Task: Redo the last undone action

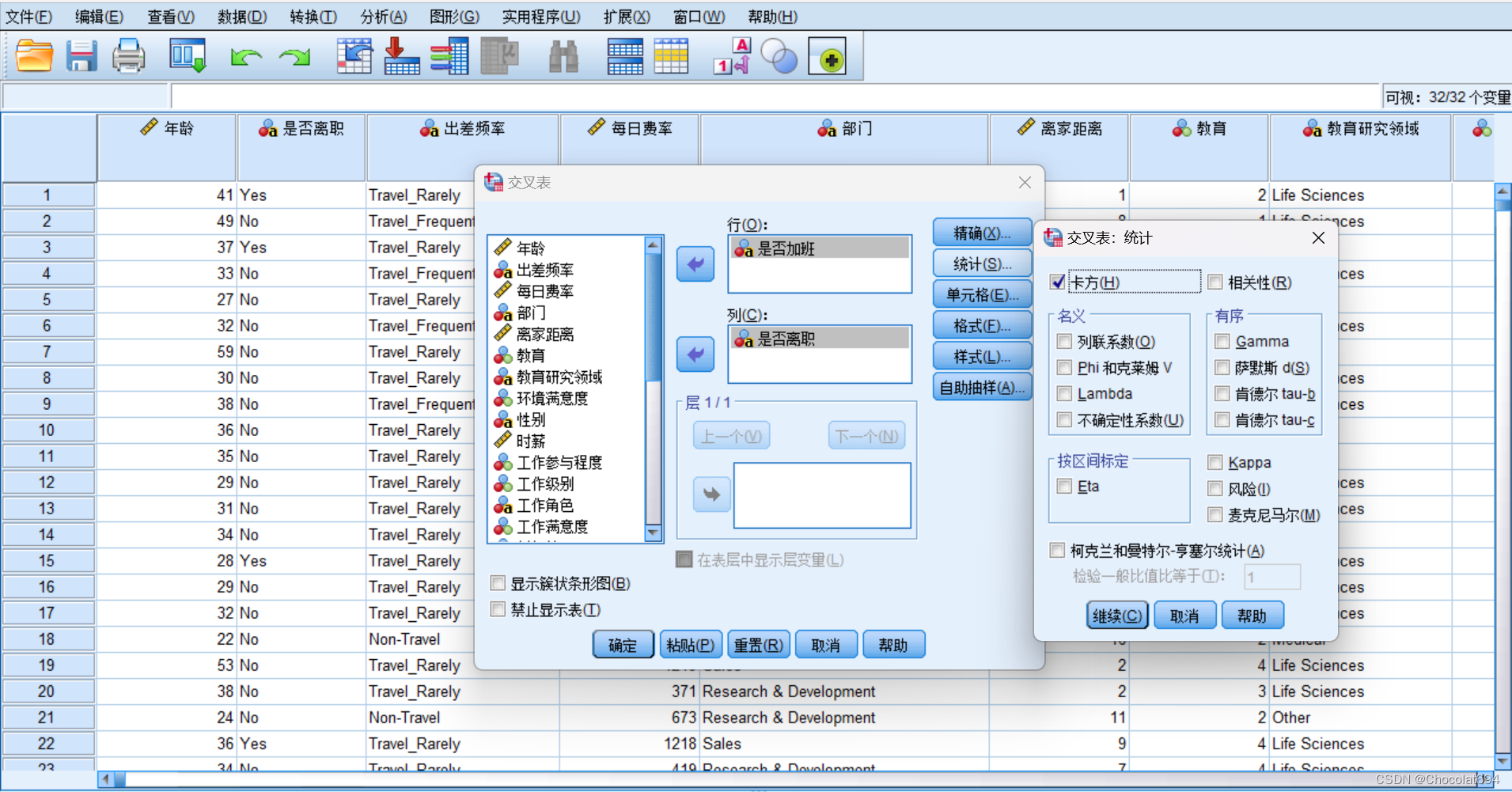Action: (294, 55)
